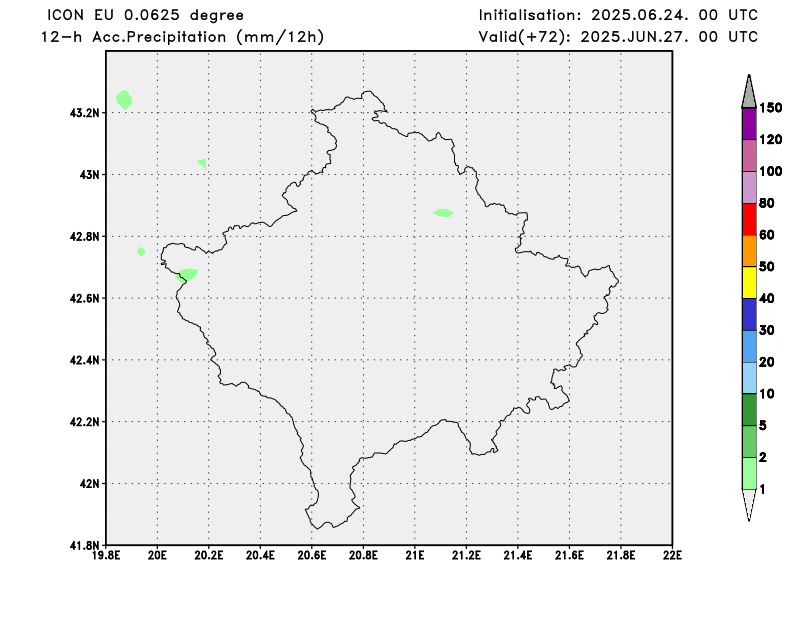Click the large green blob in the top-left map corner
Image resolution: width=800 pixels, height=618 pixels.
pos(124,100)
